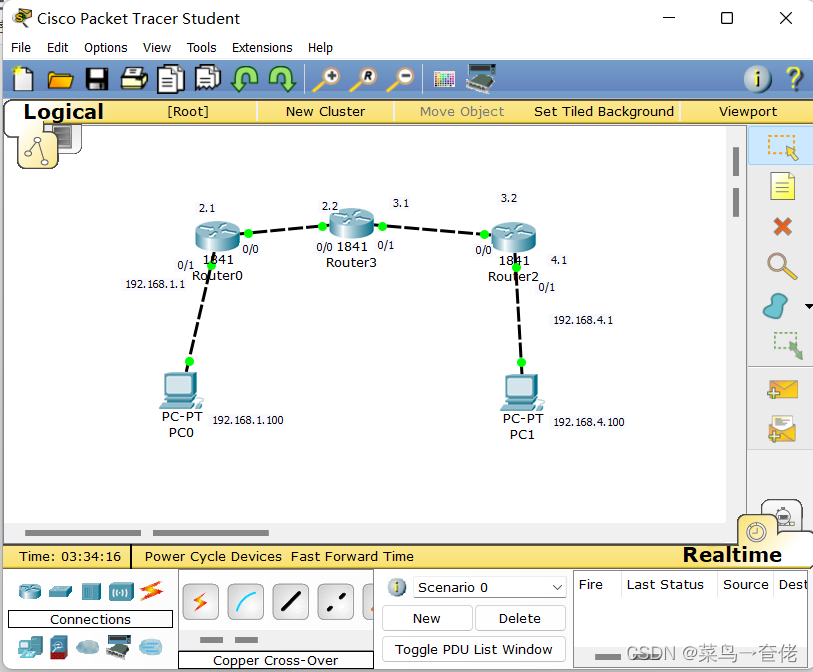Screen dimensions: 813x672
Task: Zoom in with the plus magnifier
Action: tap(326, 79)
